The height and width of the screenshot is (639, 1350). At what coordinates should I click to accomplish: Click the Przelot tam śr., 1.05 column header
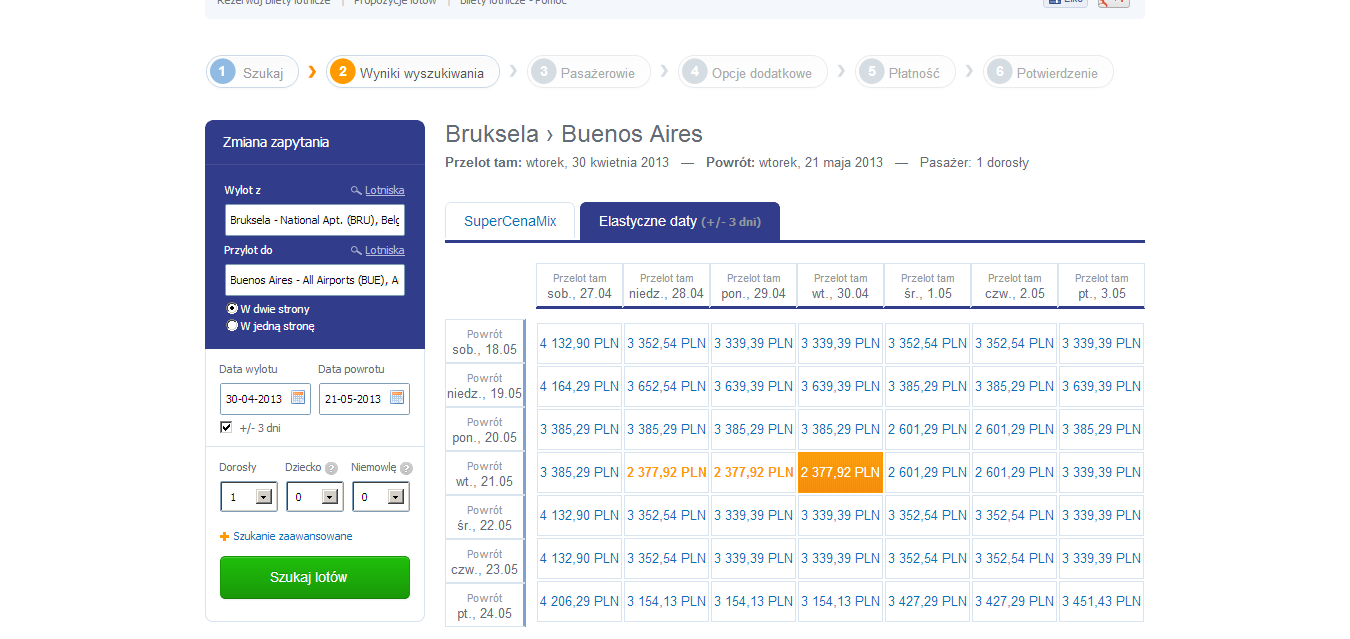point(928,286)
